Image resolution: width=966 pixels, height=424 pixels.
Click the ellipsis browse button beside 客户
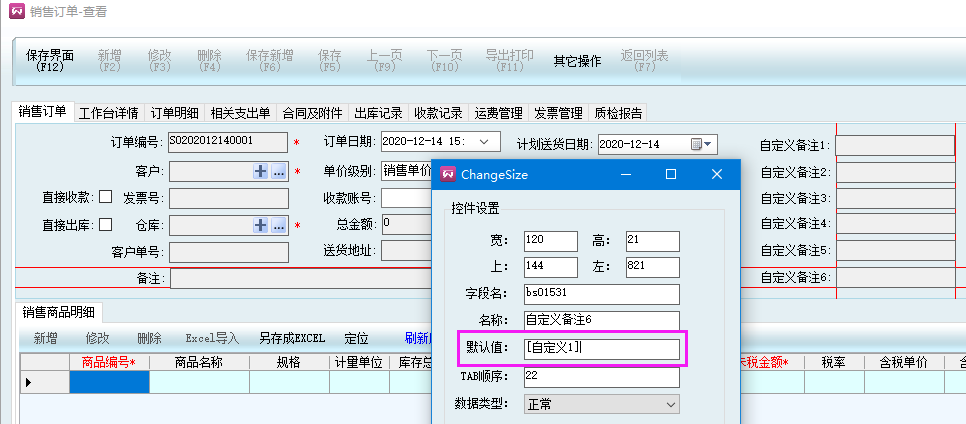coord(279,172)
